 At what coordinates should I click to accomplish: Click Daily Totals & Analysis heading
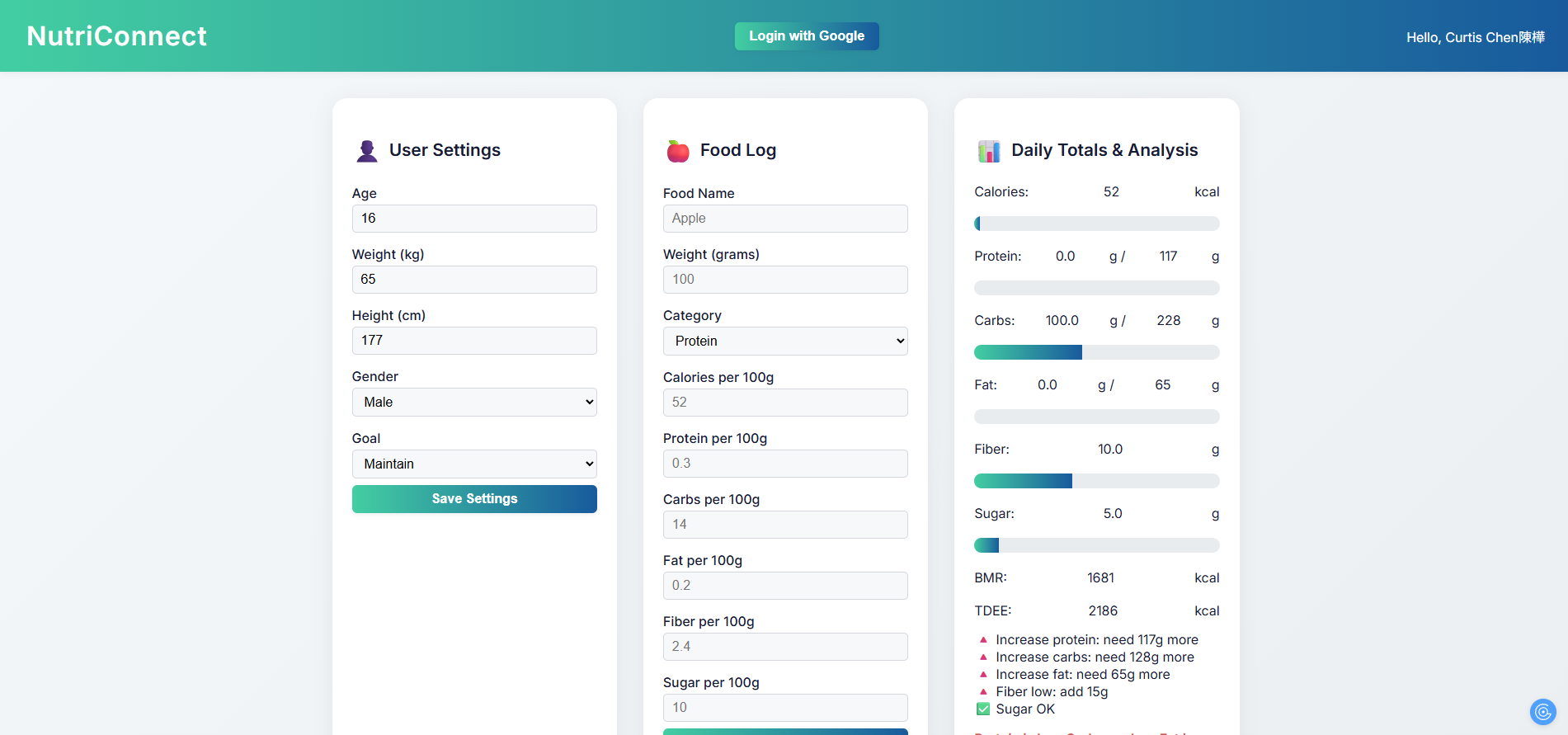click(x=1104, y=150)
